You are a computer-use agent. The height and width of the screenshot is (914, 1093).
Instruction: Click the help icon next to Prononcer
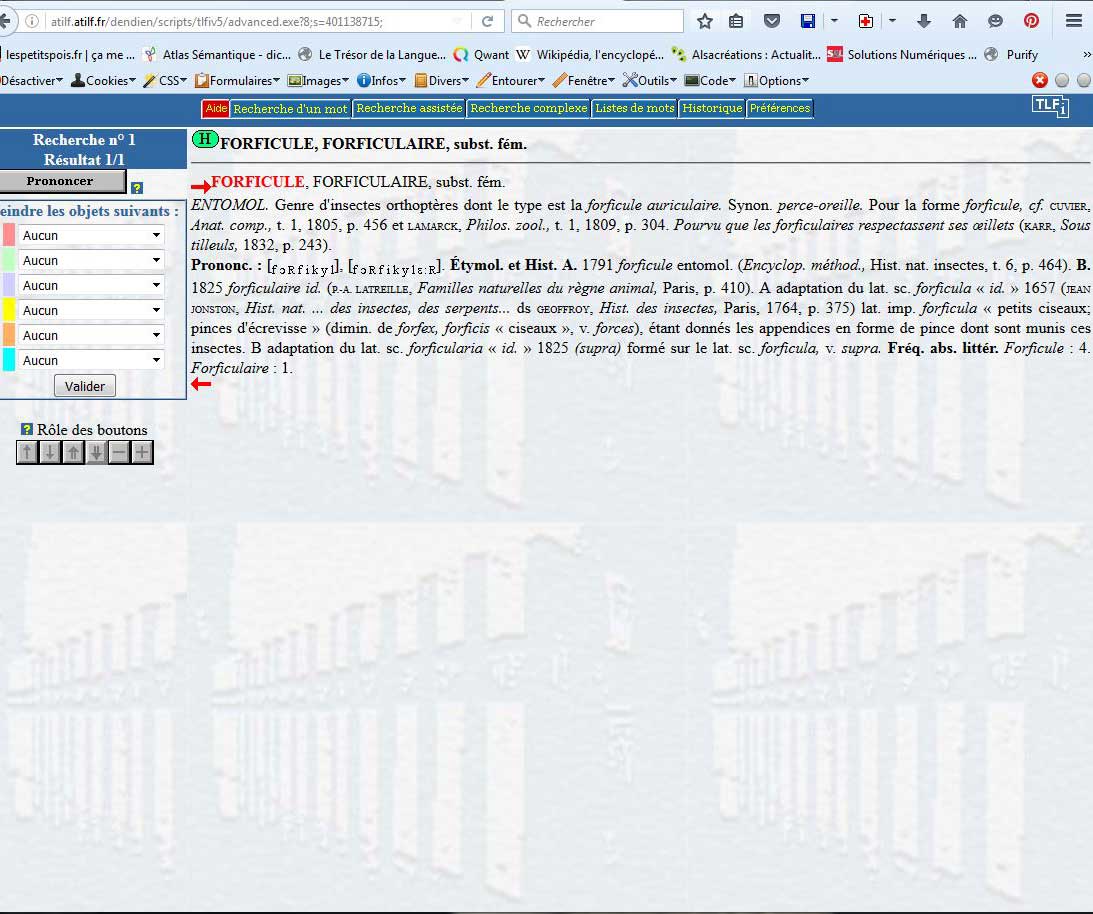pos(137,187)
